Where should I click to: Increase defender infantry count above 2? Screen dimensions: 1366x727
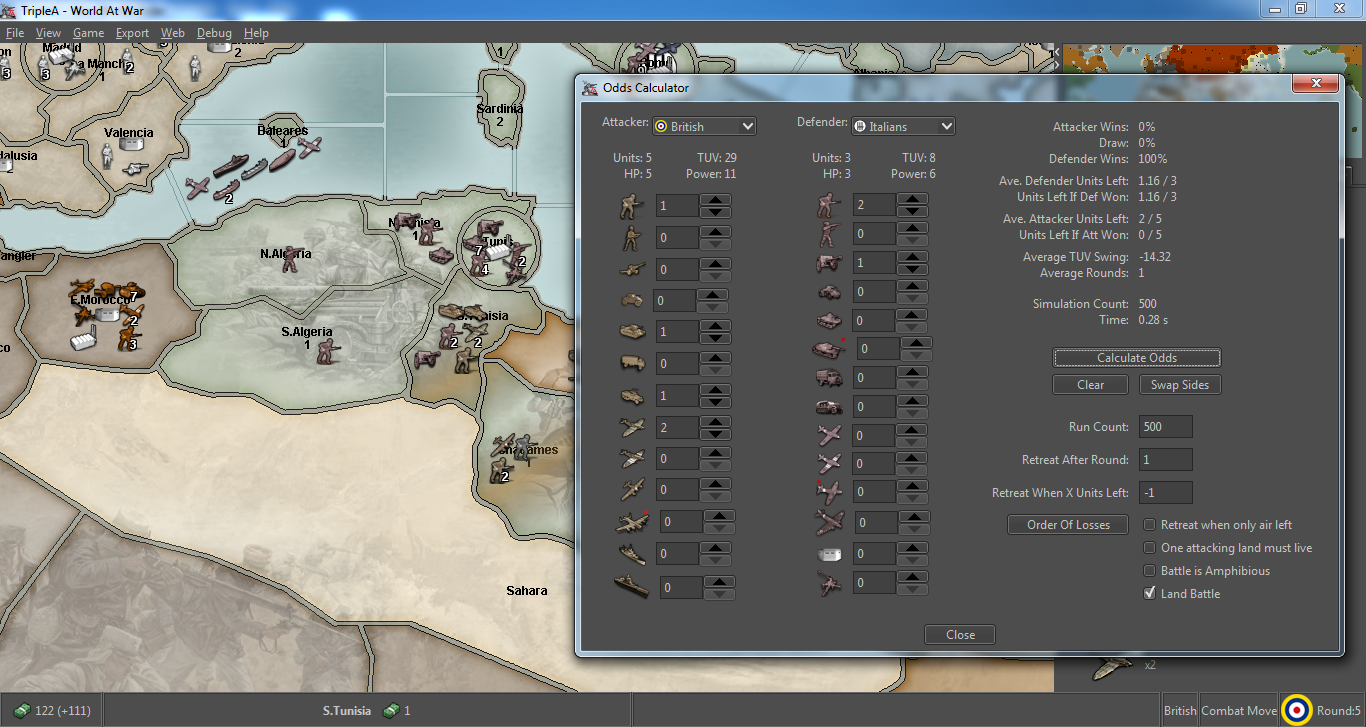click(x=912, y=199)
